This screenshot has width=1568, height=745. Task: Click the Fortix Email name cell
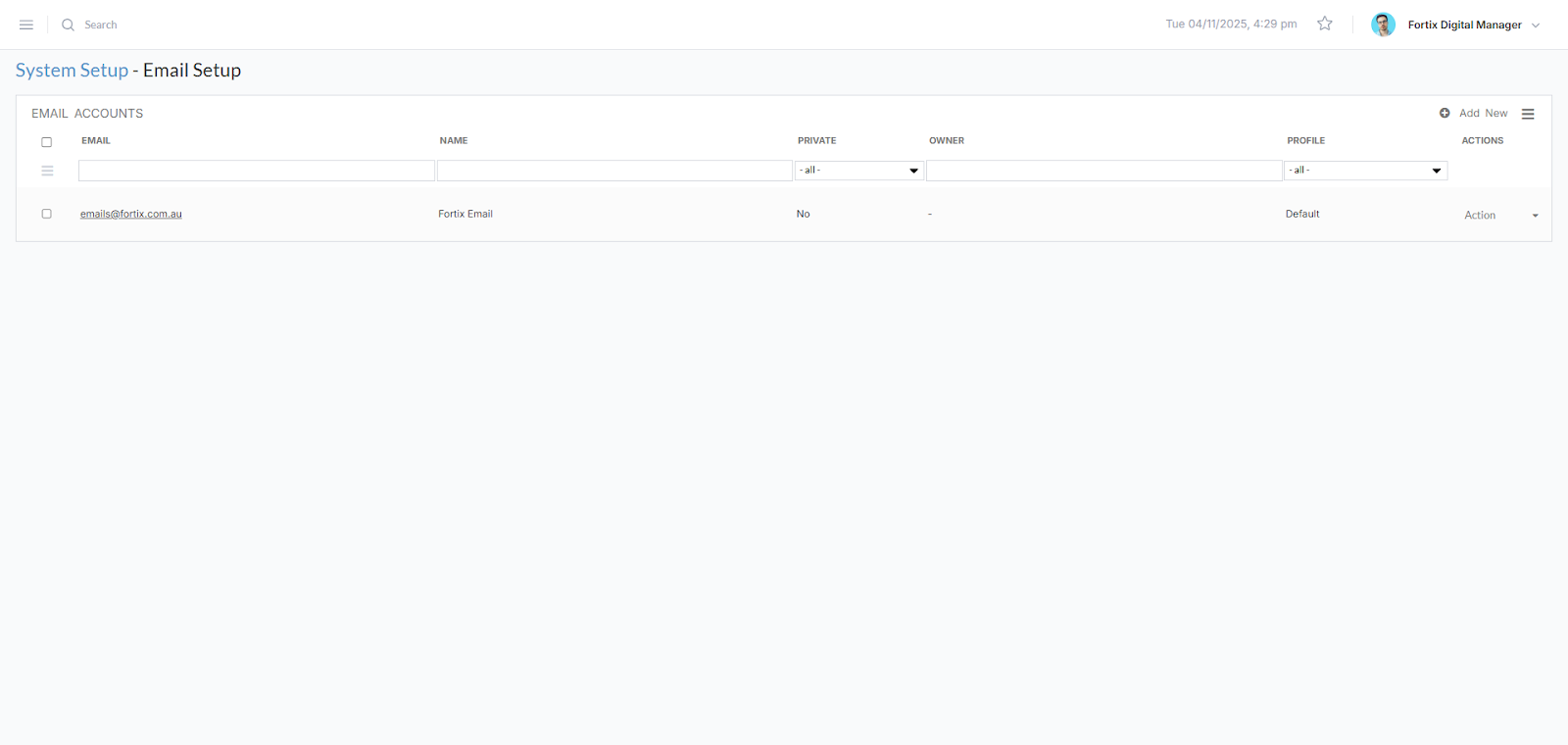click(x=465, y=214)
